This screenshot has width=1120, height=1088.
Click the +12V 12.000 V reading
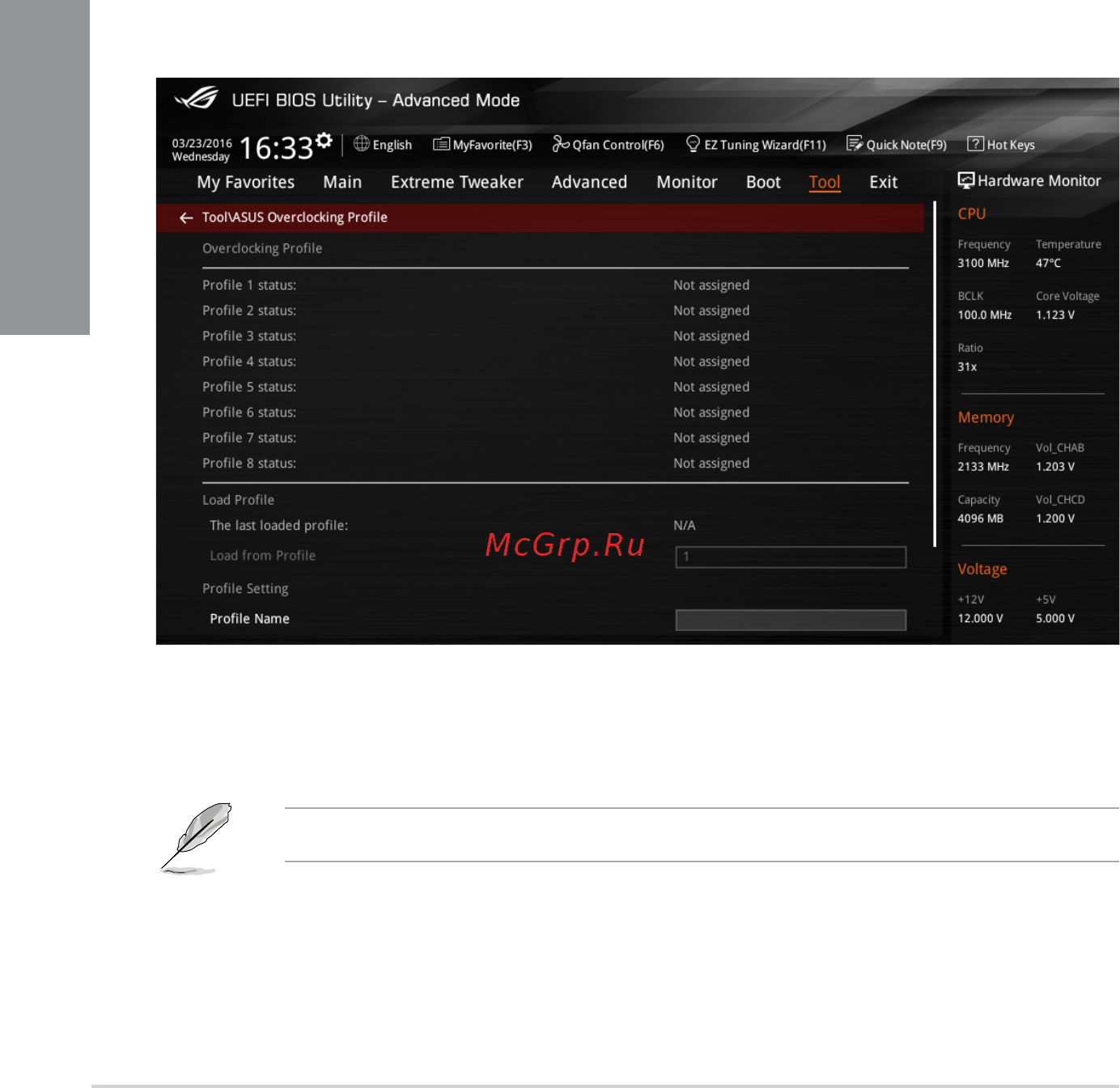(980, 618)
